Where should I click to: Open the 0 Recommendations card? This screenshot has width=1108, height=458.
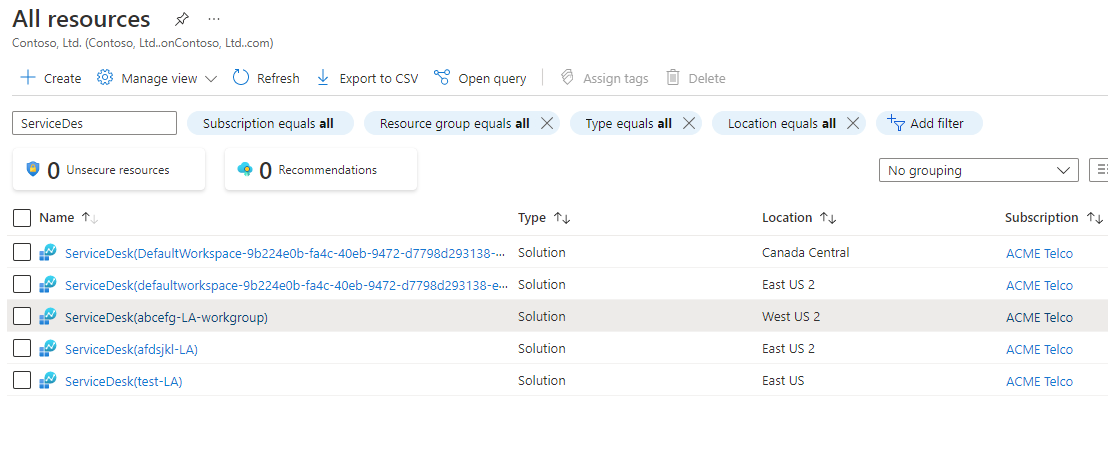tap(321, 169)
